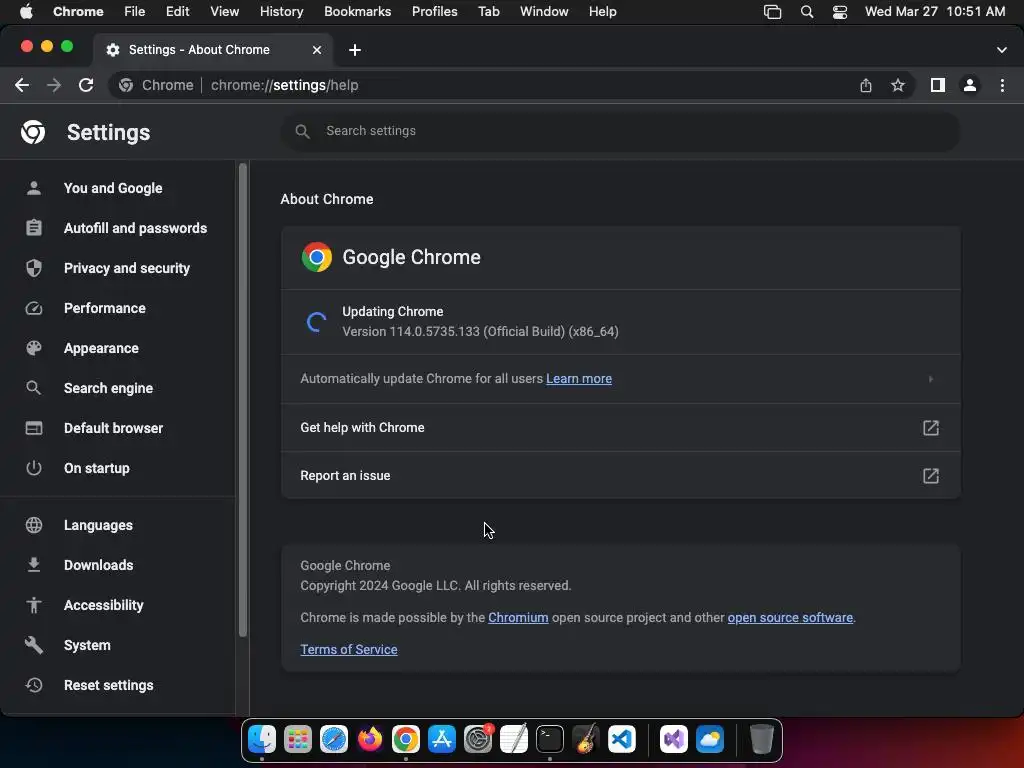Open the Help menu
The width and height of the screenshot is (1024, 768).
coord(602,11)
